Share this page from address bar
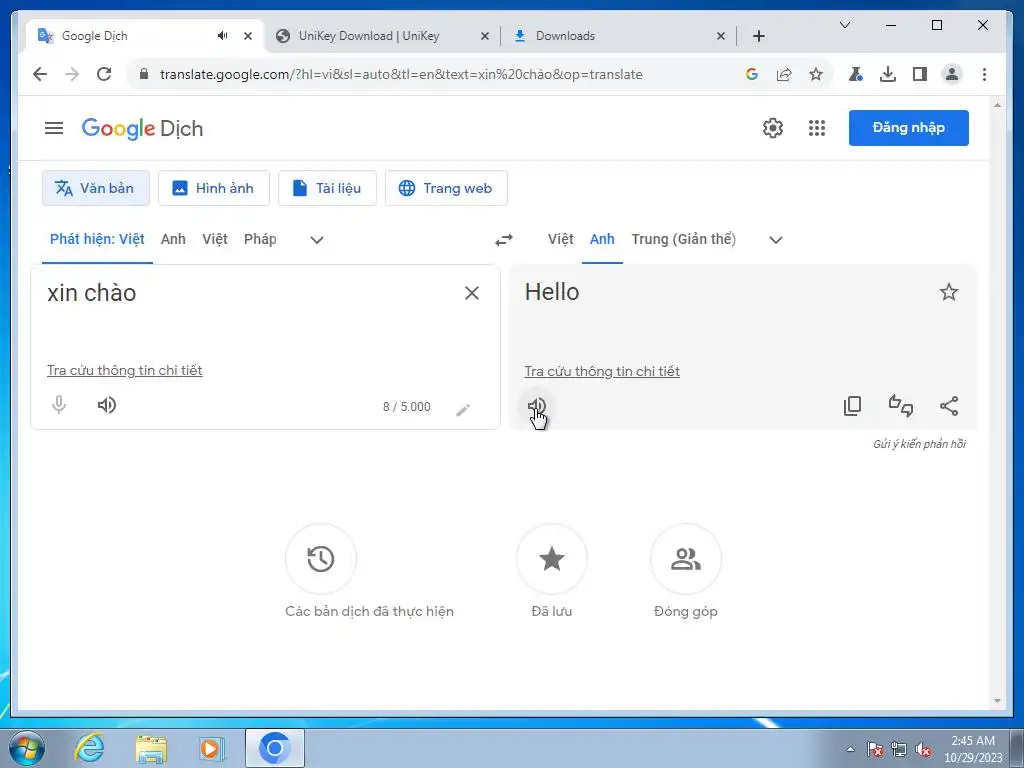This screenshot has width=1024, height=768. pos(784,74)
